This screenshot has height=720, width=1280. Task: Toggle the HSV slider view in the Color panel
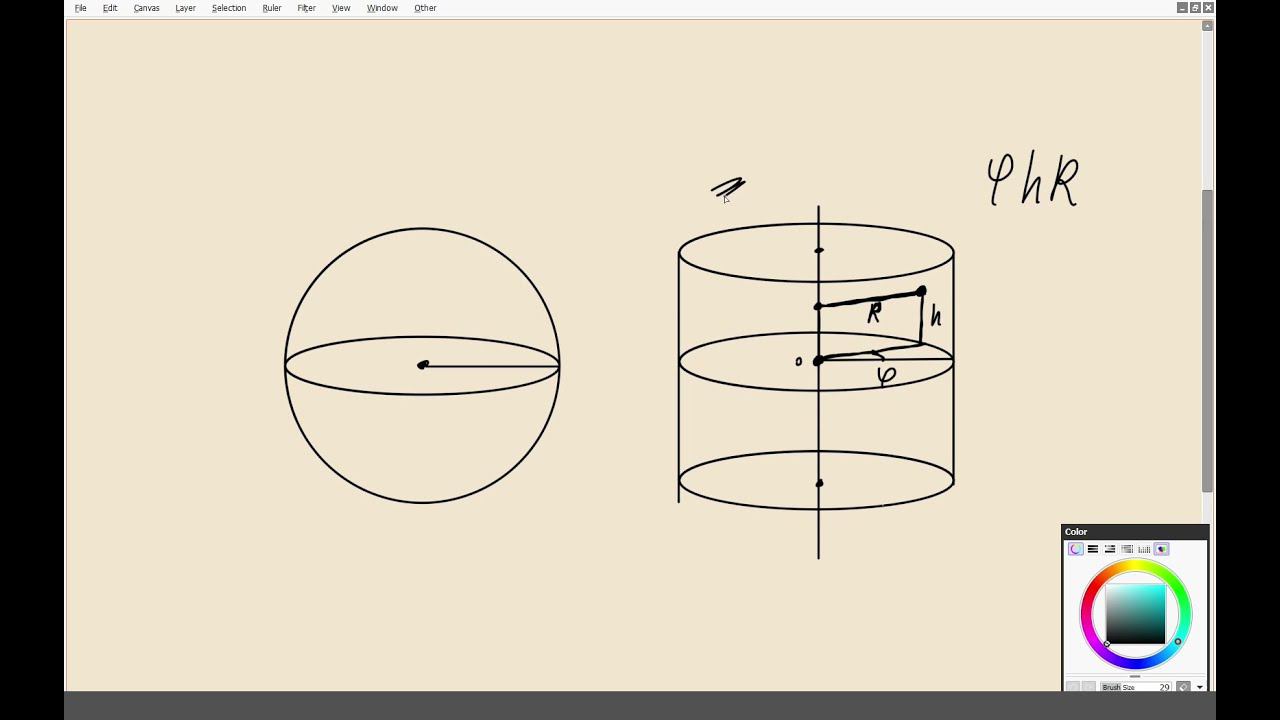click(x=1110, y=549)
